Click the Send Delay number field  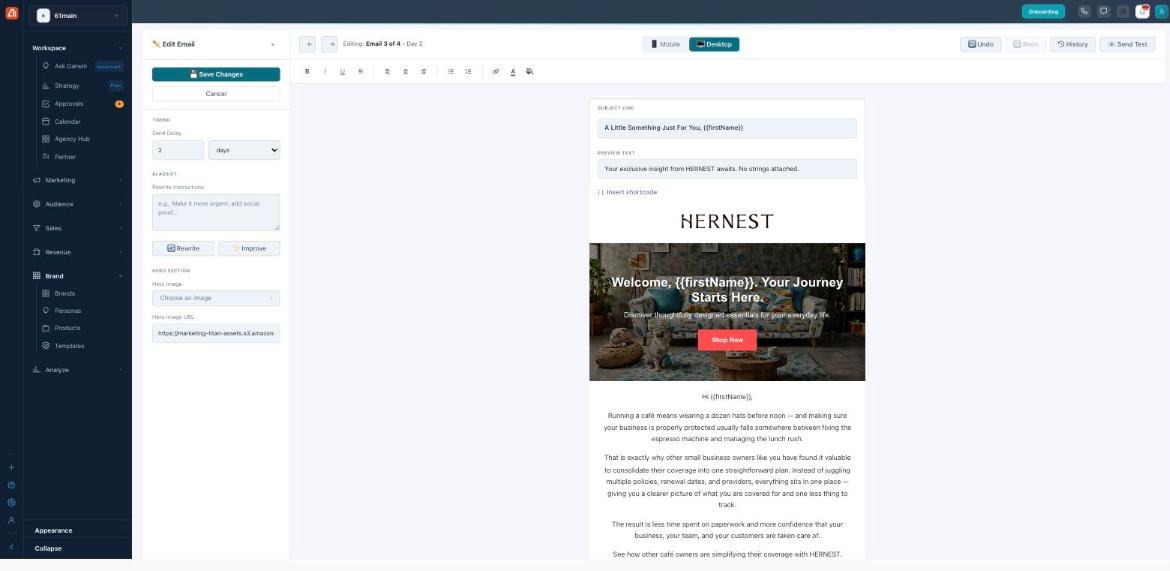(178, 150)
